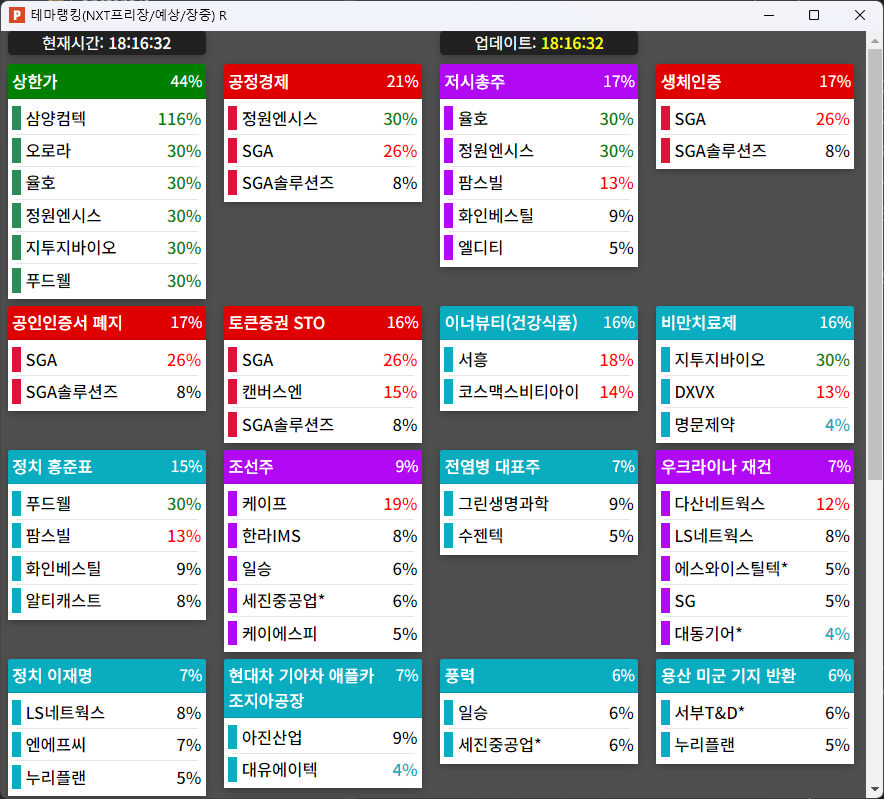Select 율호 in the 저시총주 card
Screen dimensions: 884x799
(x=539, y=119)
